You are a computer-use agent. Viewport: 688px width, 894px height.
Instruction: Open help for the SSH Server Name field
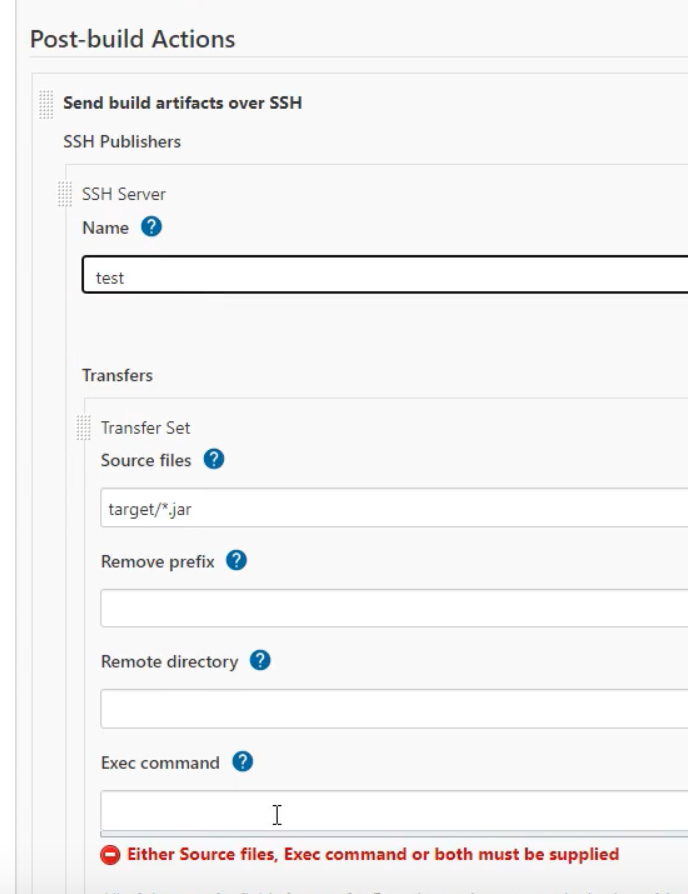(151, 227)
